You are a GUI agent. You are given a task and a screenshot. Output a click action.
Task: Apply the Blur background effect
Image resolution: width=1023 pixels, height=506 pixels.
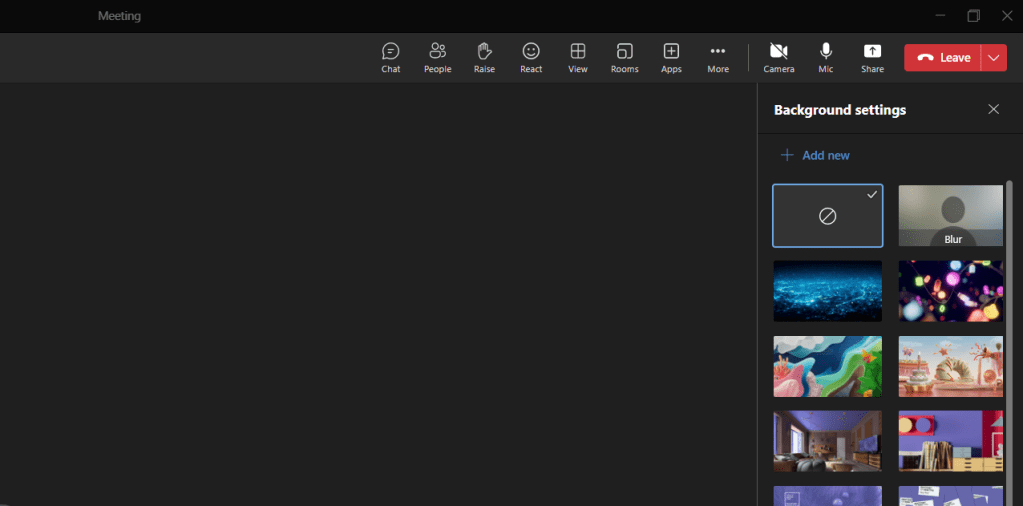(950, 216)
